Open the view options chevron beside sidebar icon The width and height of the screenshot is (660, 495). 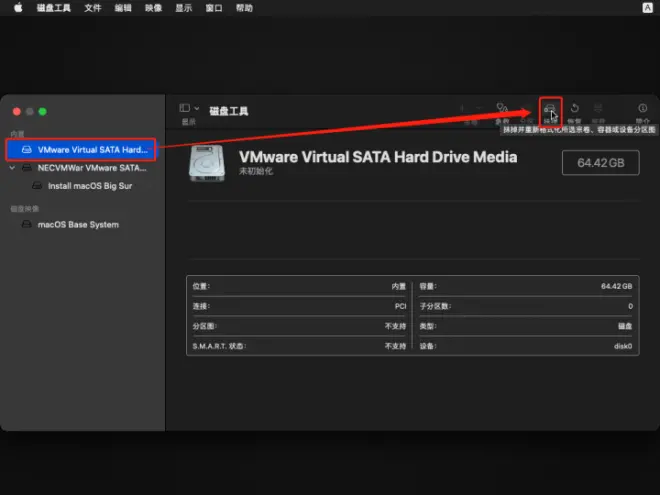point(197,108)
